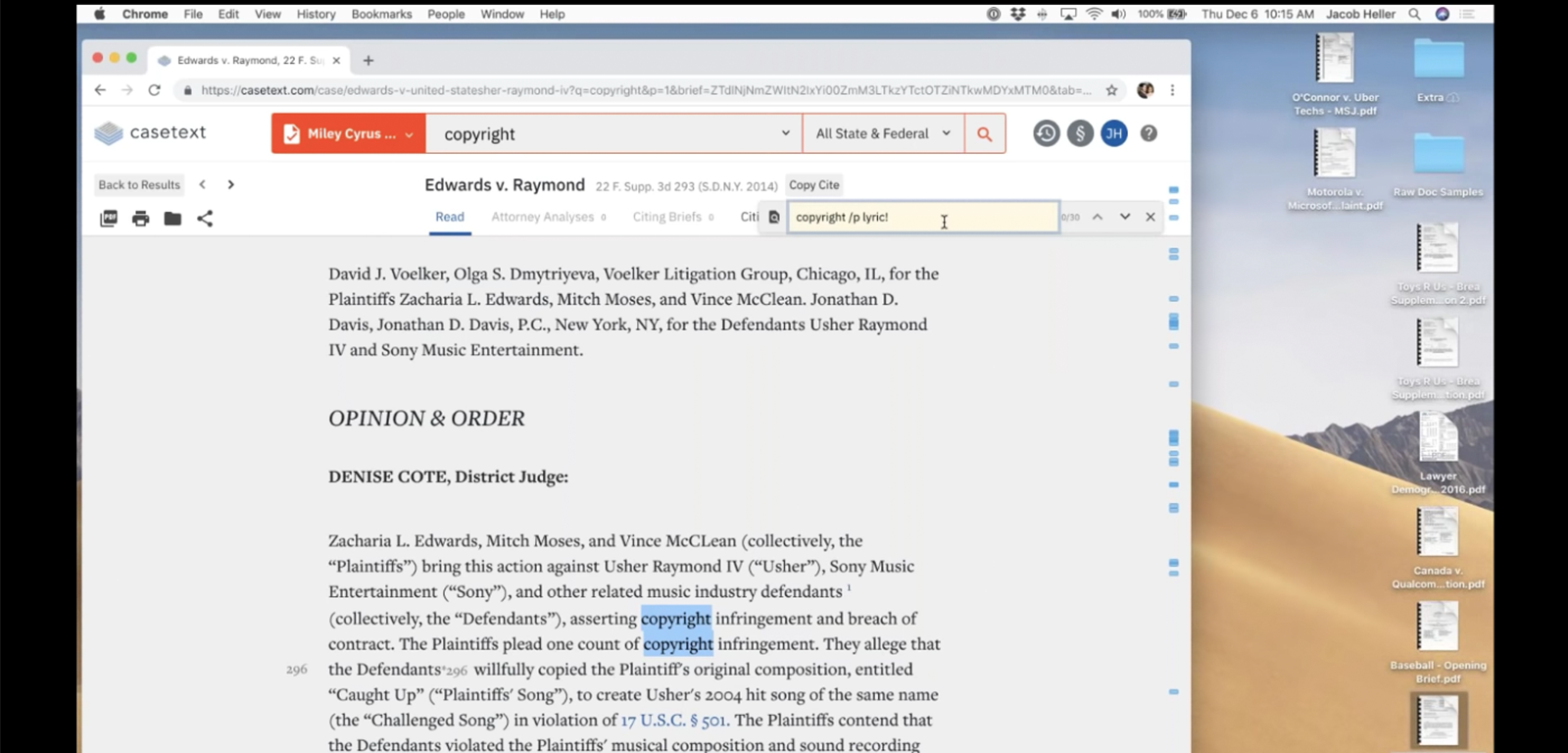Click the OPINION & ORDER heading

point(426,419)
